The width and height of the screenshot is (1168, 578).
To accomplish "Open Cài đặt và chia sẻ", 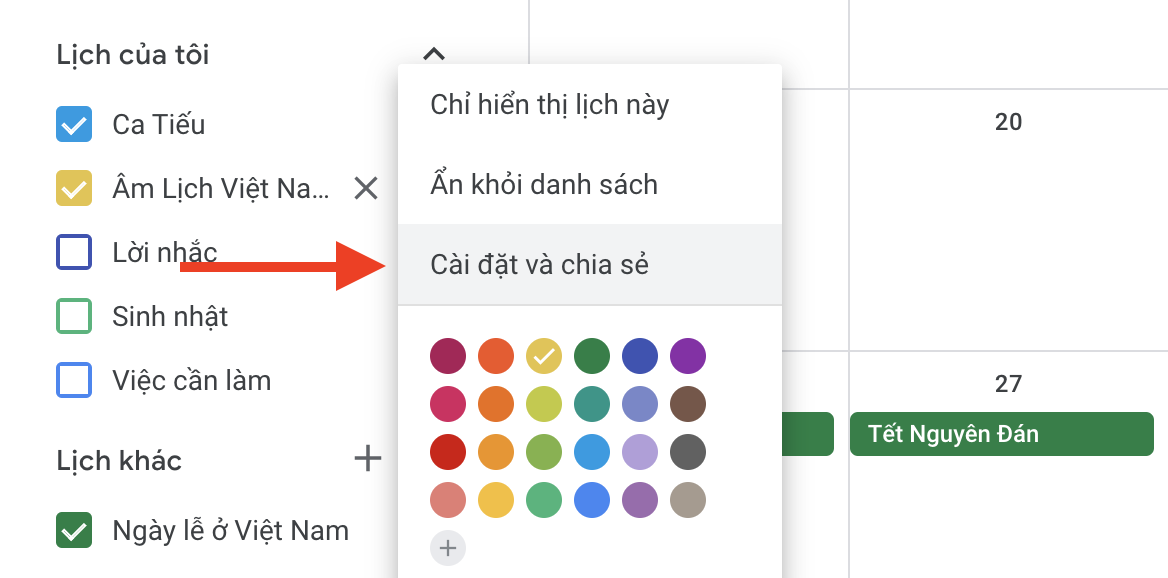I will point(540,264).
